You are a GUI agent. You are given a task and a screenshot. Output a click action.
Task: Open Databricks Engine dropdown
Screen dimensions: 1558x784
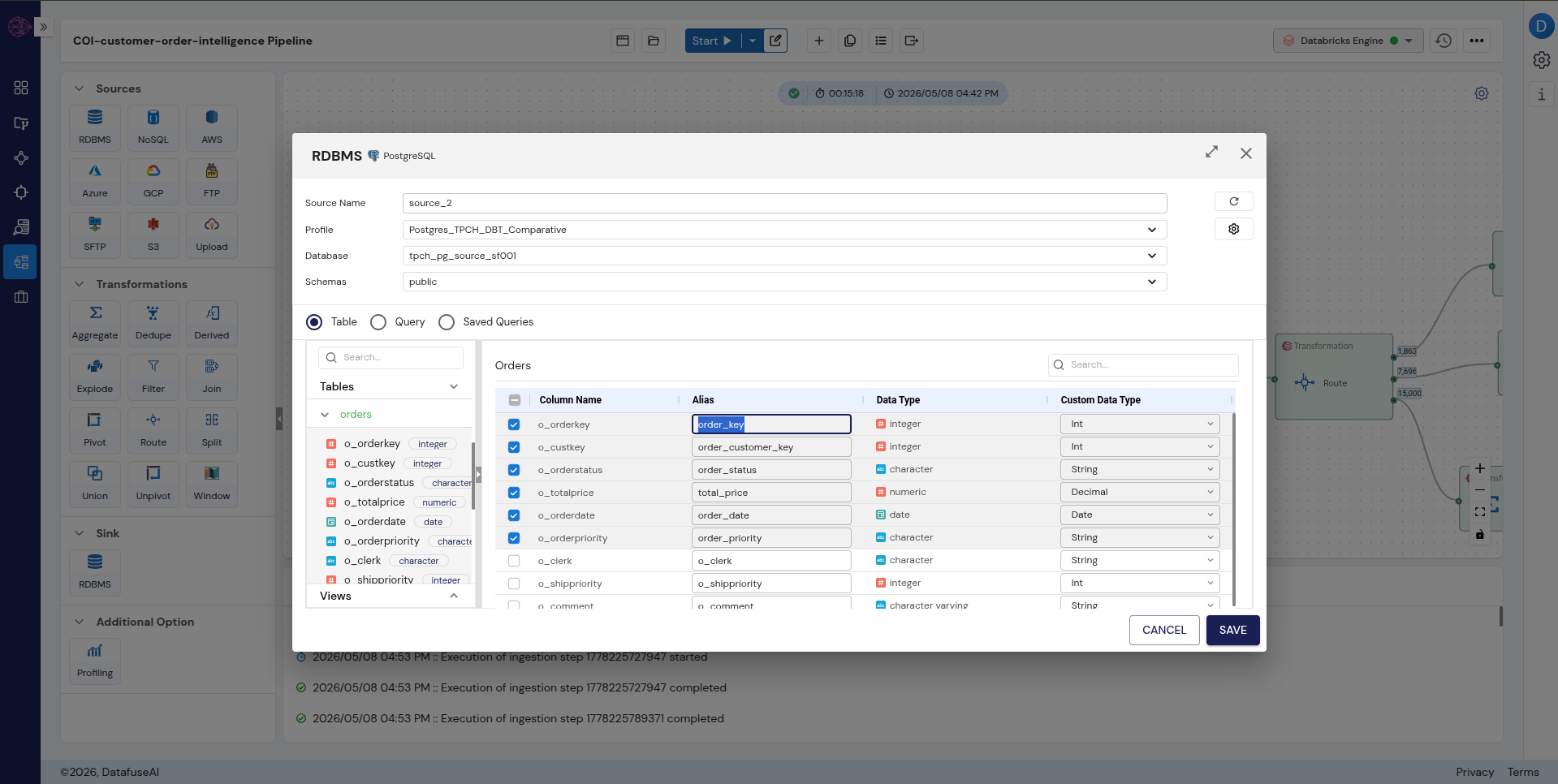point(1348,41)
